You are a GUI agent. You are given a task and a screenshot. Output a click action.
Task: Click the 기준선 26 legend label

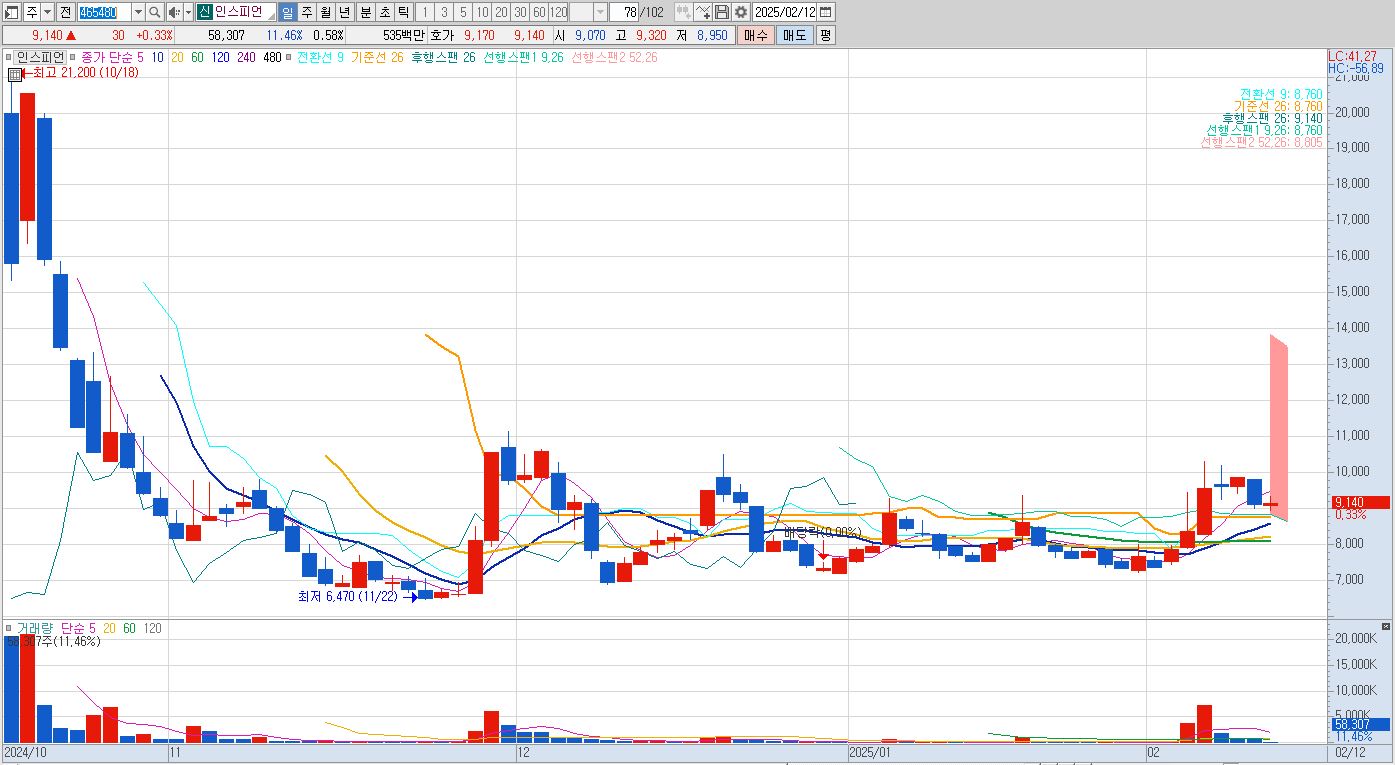(377, 57)
